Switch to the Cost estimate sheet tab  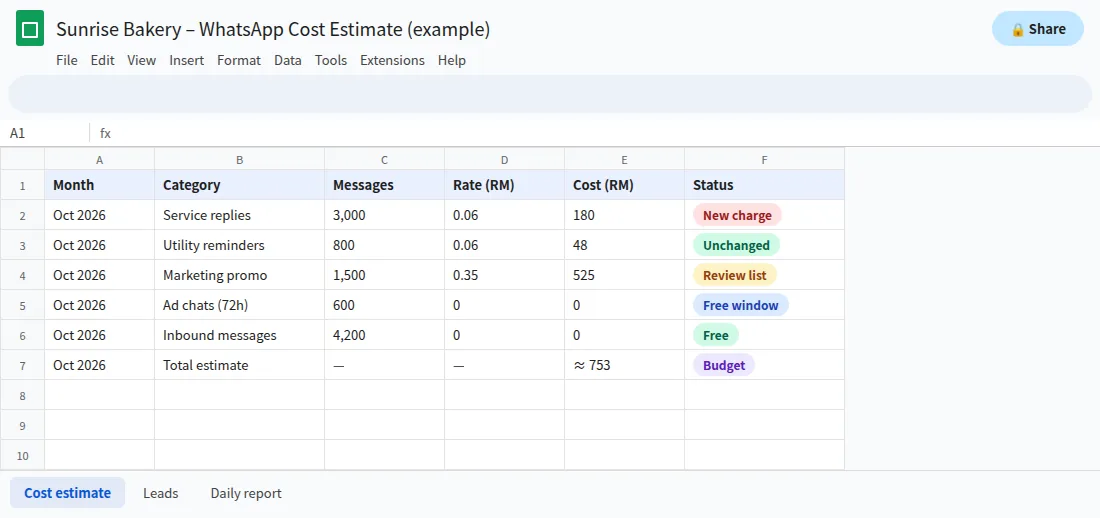67,493
